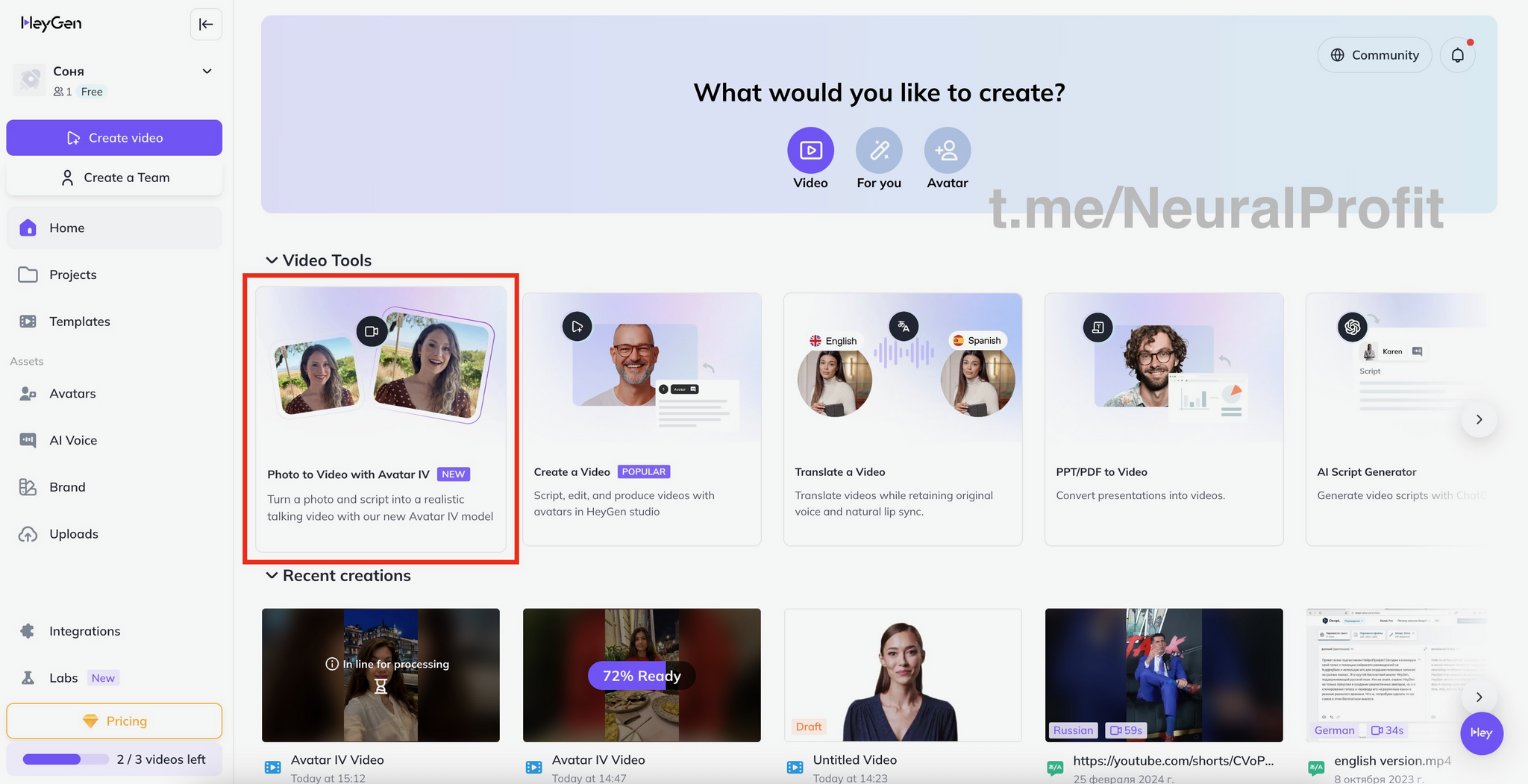Open notifications bell icon

[x=1458, y=55]
